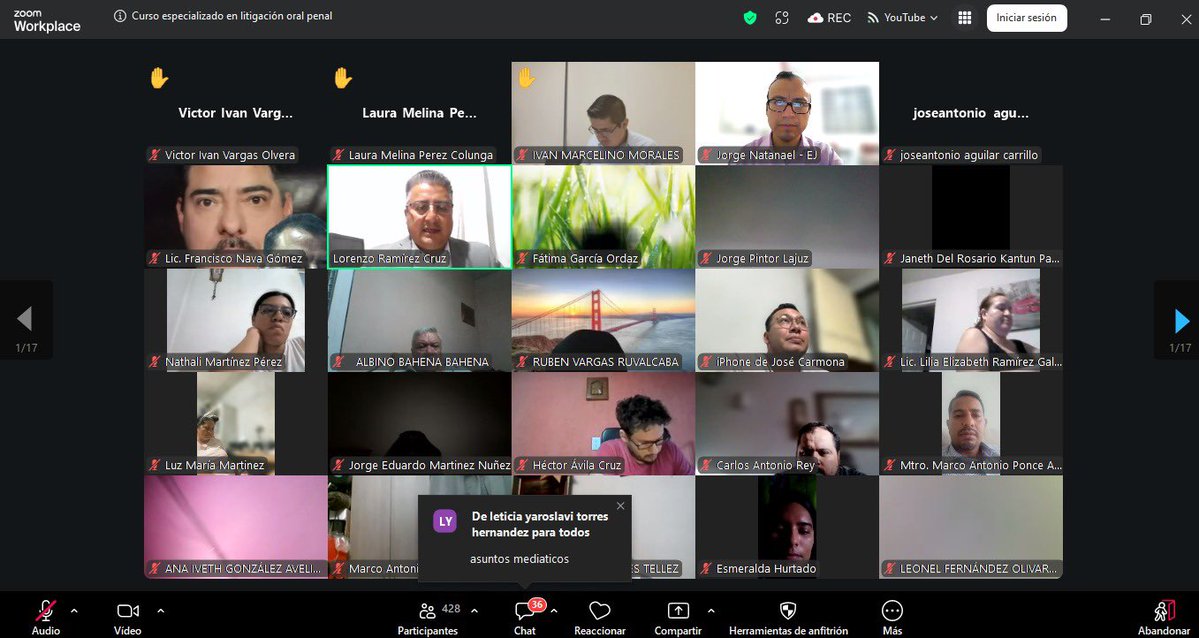The height and width of the screenshot is (638, 1199).
Task: Open the meeting info icon beside the title
Action: click(120, 16)
